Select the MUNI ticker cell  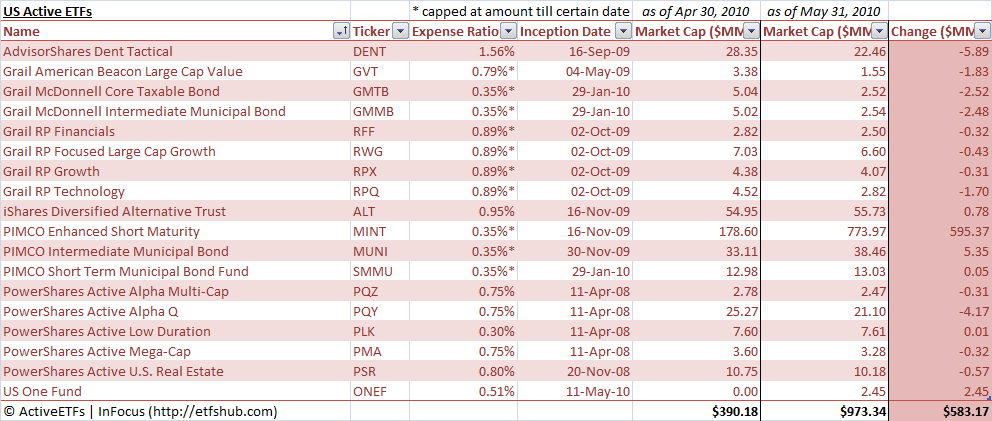tap(380, 251)
